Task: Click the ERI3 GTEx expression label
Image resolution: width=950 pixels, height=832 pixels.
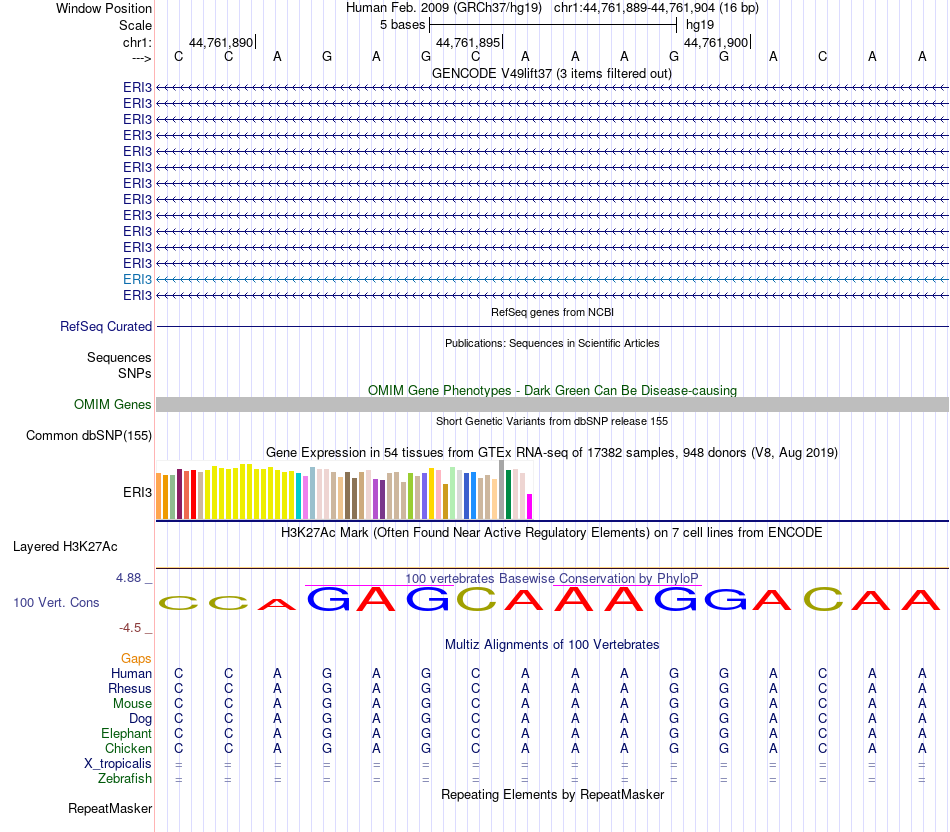Action: [138, 493]
